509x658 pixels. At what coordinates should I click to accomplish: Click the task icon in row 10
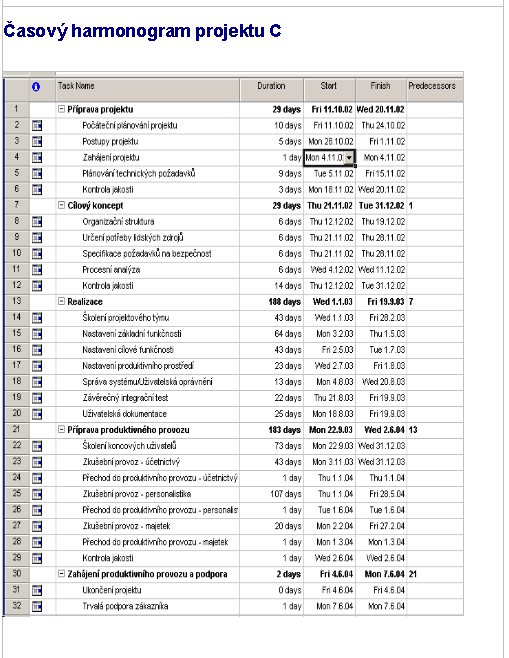(37, 253)
